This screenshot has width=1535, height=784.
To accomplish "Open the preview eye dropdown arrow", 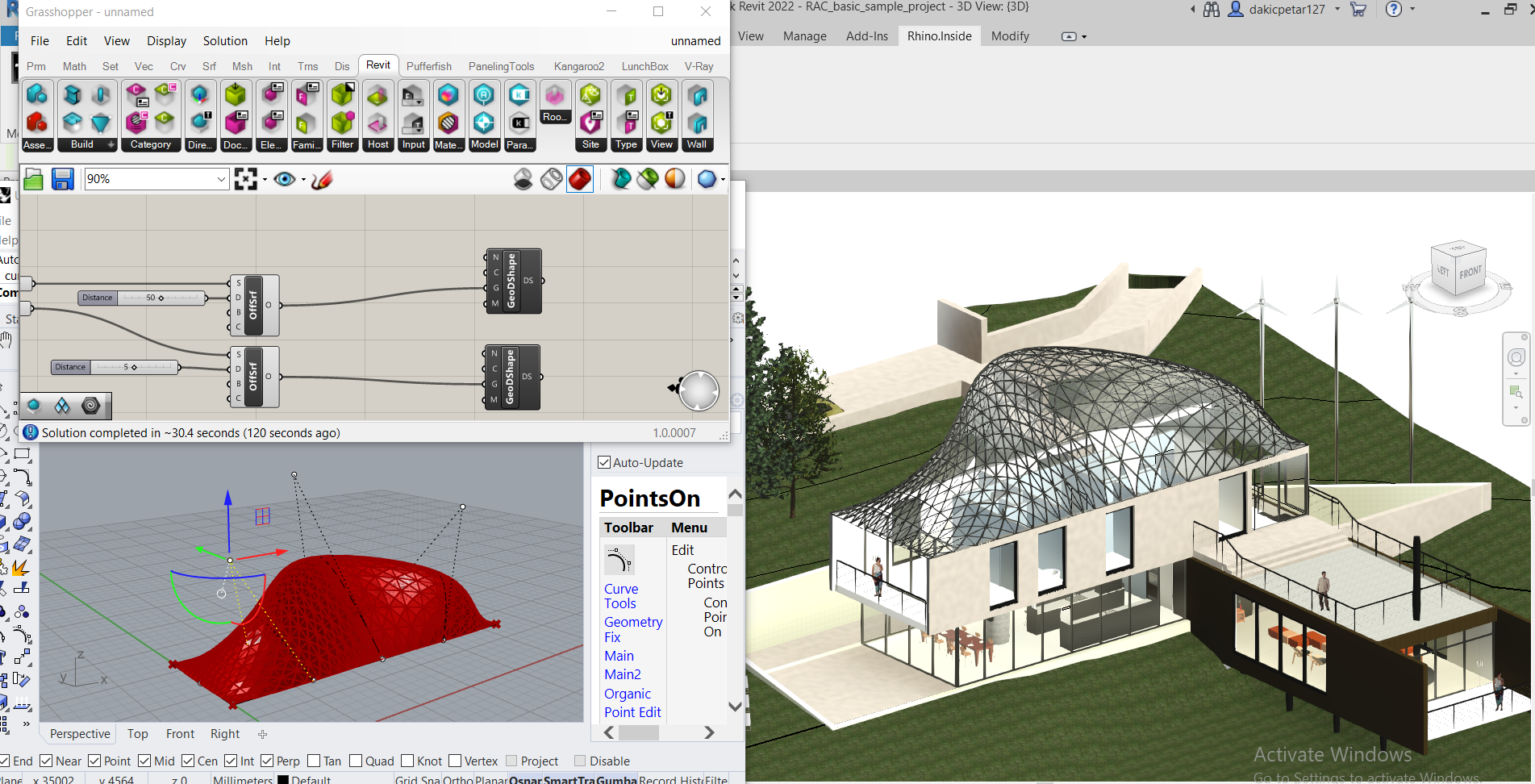I will coord(303,179).
